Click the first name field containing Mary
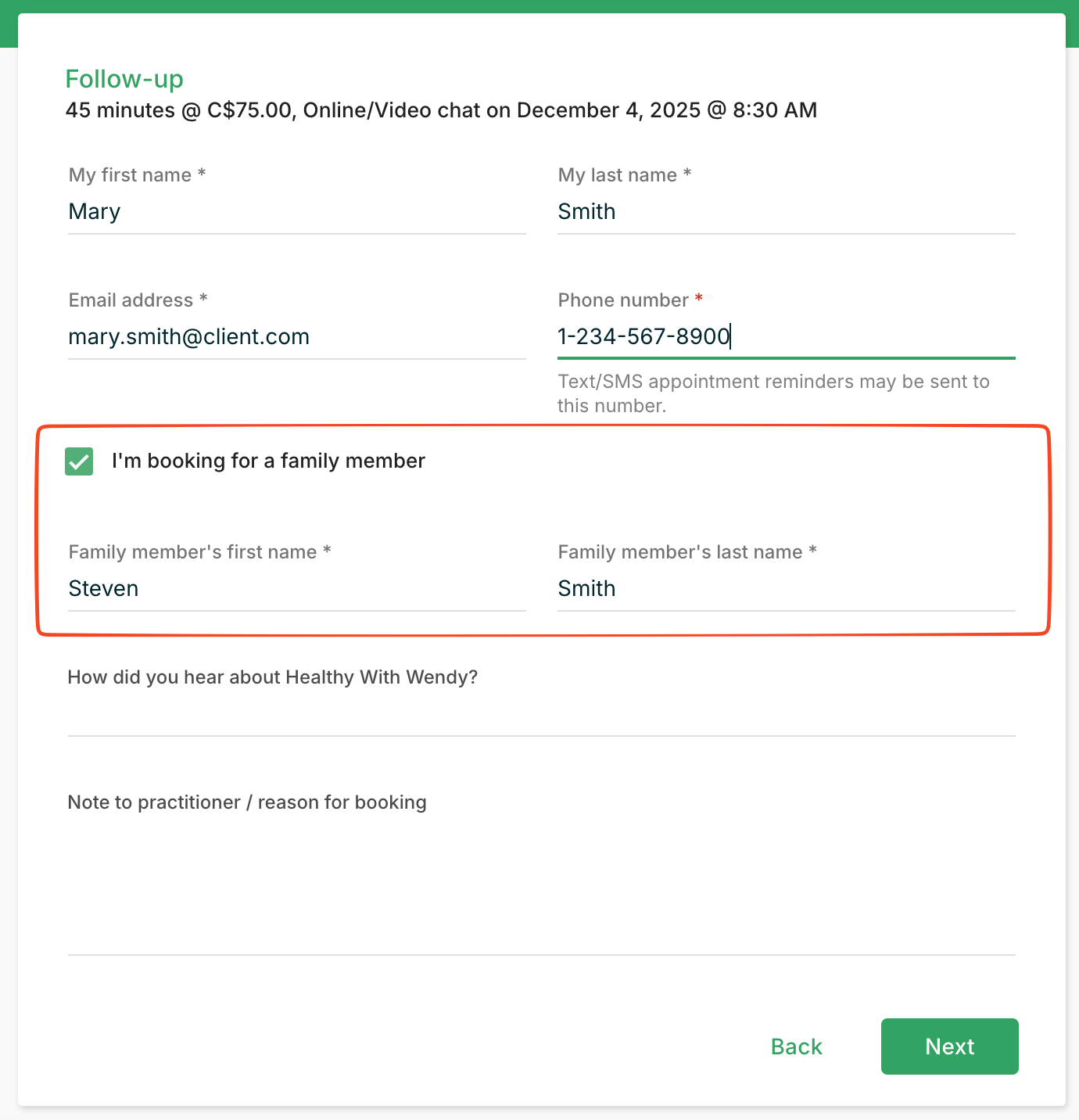Viewport: 1079px width, 1120px height. tap(296, 212)
